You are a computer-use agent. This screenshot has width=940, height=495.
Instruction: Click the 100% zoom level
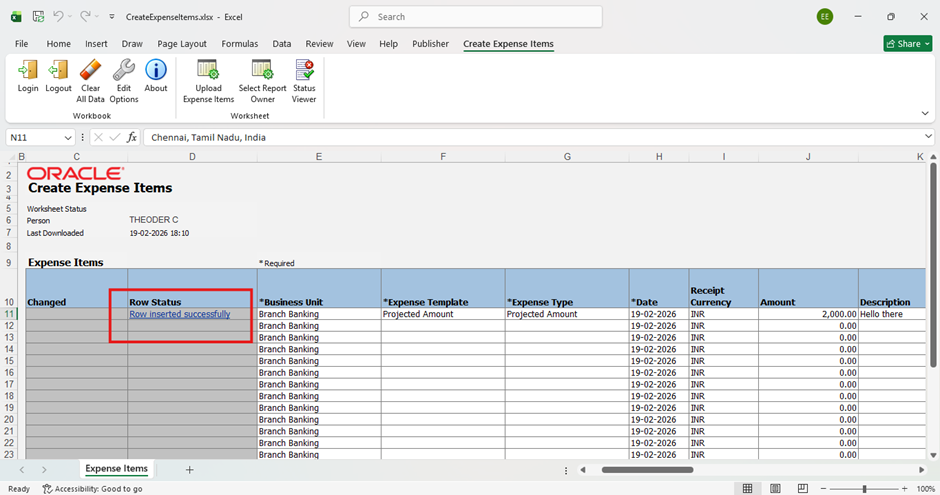pyautogui.click(x=925, y=488)
